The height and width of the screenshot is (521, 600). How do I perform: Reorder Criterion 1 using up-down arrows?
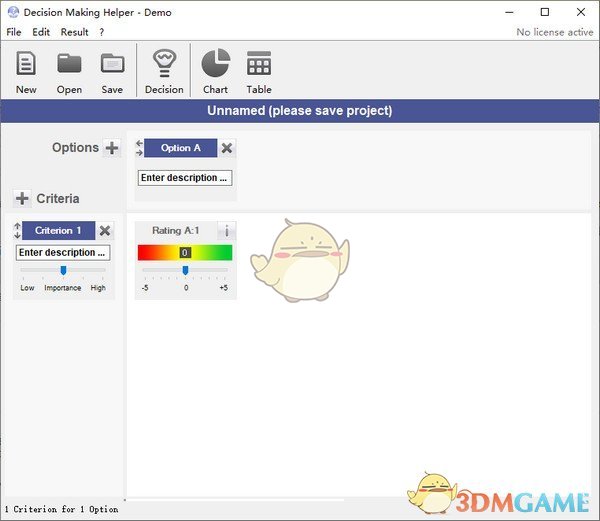(17, 231)
